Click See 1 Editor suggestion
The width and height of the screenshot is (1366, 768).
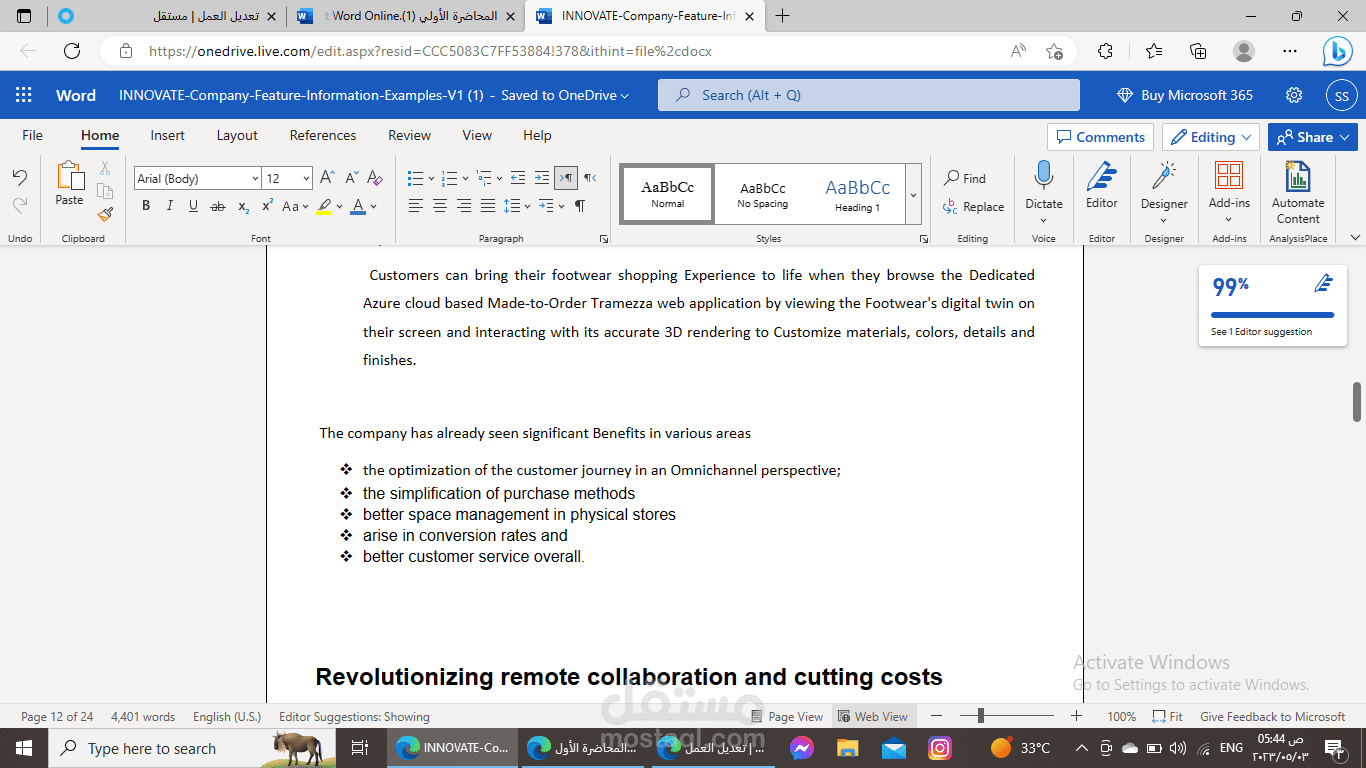coord(1261,332)
